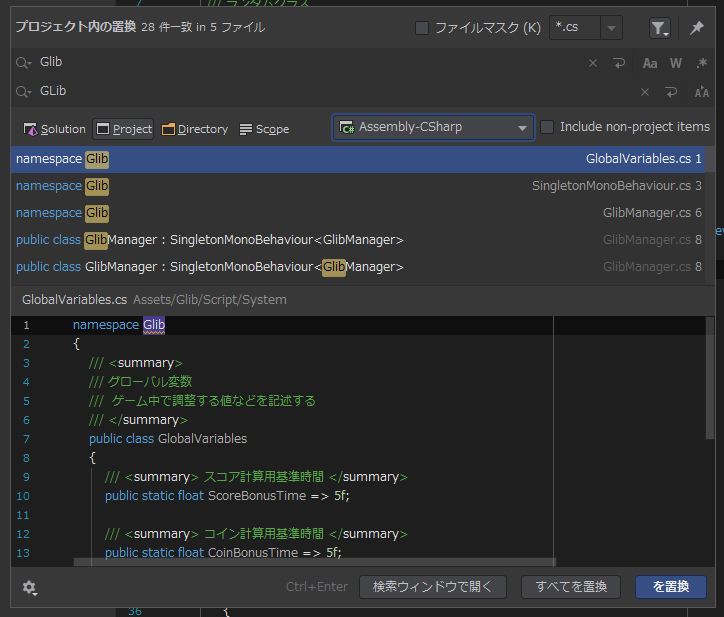
Task: Enable the regex (.*) search option
Action: [702, 63]
